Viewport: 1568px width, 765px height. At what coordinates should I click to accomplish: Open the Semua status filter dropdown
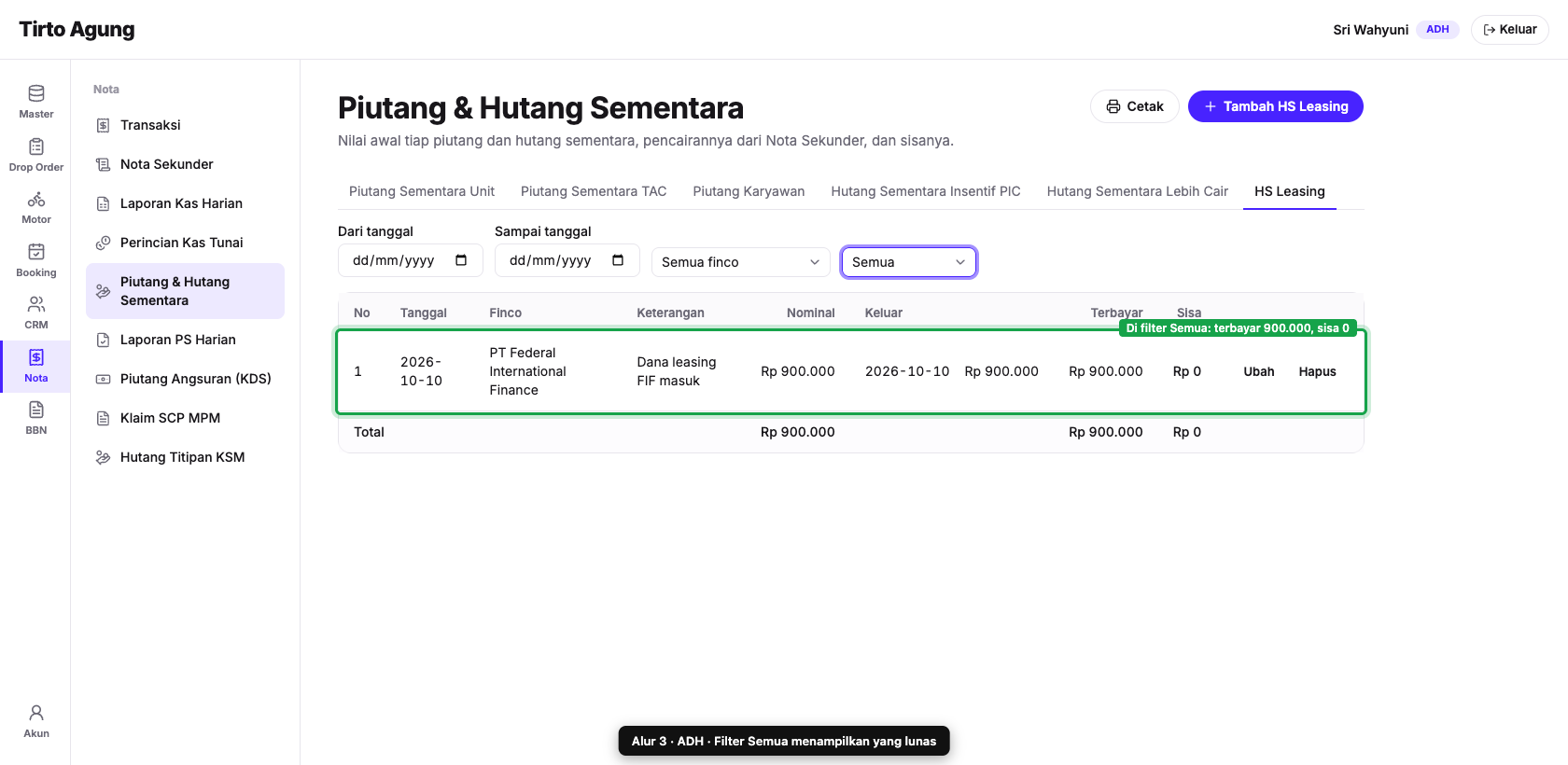(909, 262)
